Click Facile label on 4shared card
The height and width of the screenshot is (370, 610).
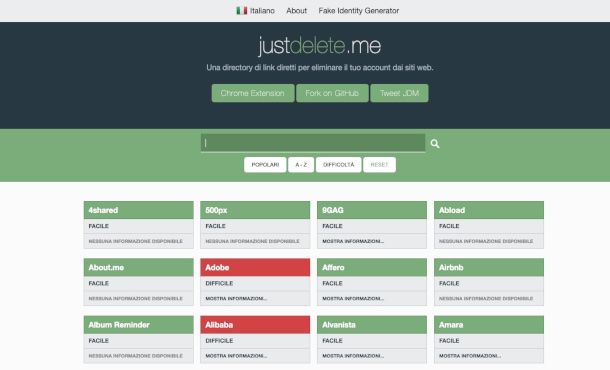[98, 226]
